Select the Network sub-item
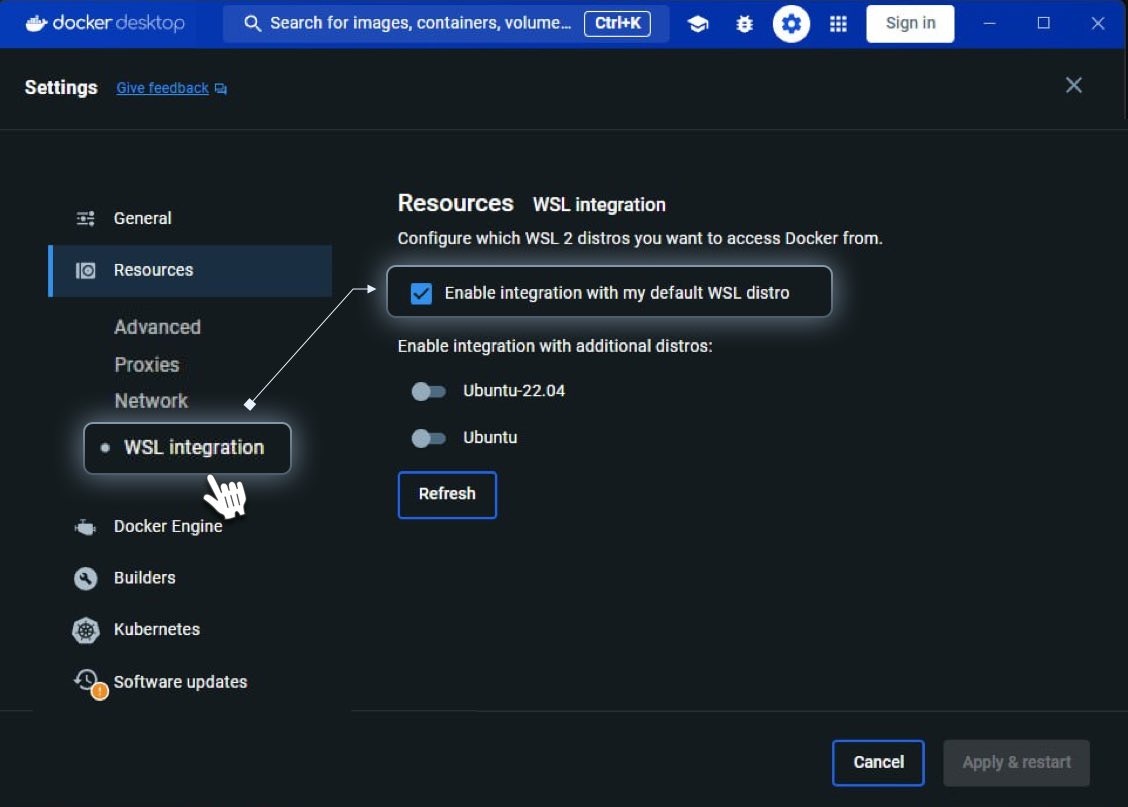This screenshot has height=807, width=1128. [151, 401]
